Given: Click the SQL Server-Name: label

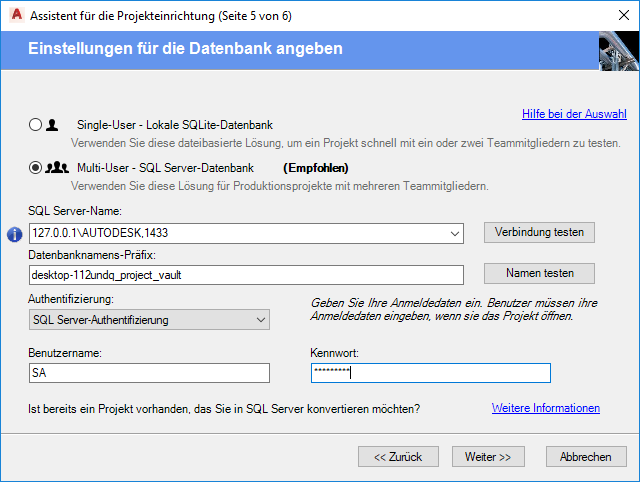Looking at the screenshot, I should pos(75,211).
